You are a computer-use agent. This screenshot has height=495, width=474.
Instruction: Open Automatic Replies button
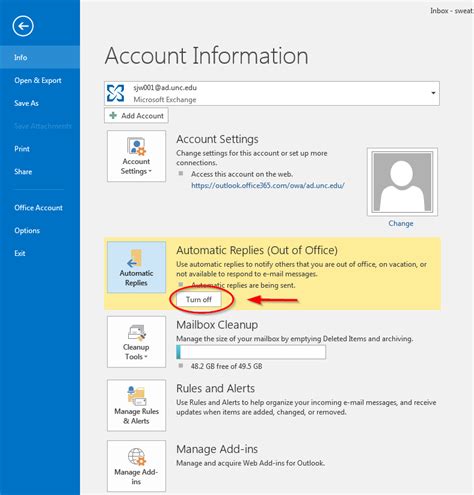coord(136,267)
